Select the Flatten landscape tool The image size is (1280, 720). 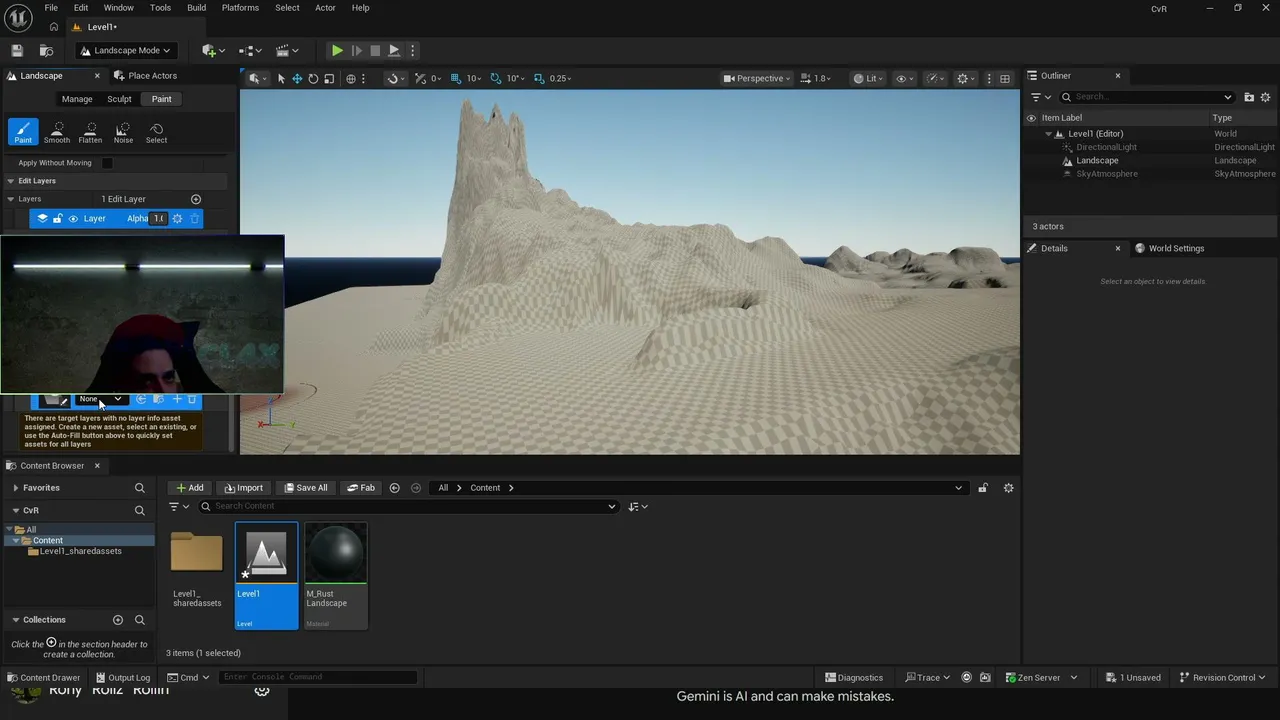90,132
